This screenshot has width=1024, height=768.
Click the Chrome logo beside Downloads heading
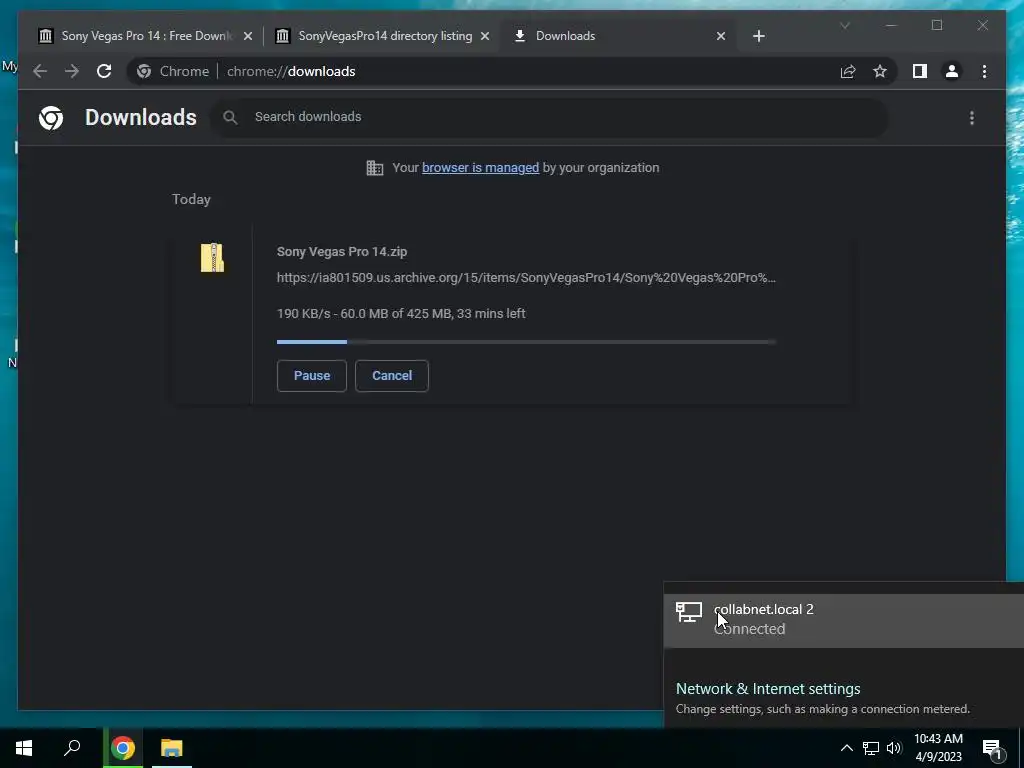point(51,118)
